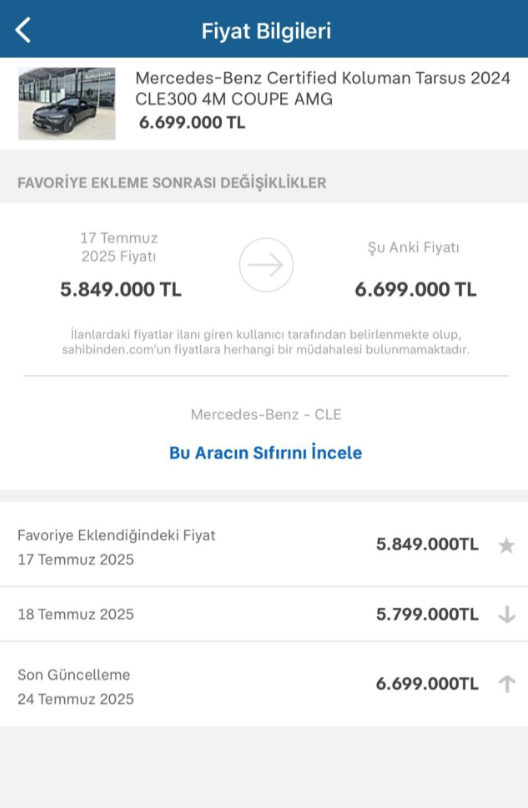This screenshot has height=808, width=528.
Task: Select the Favoriye Eklendiğindeki Fiyat row
Action: 264,545
